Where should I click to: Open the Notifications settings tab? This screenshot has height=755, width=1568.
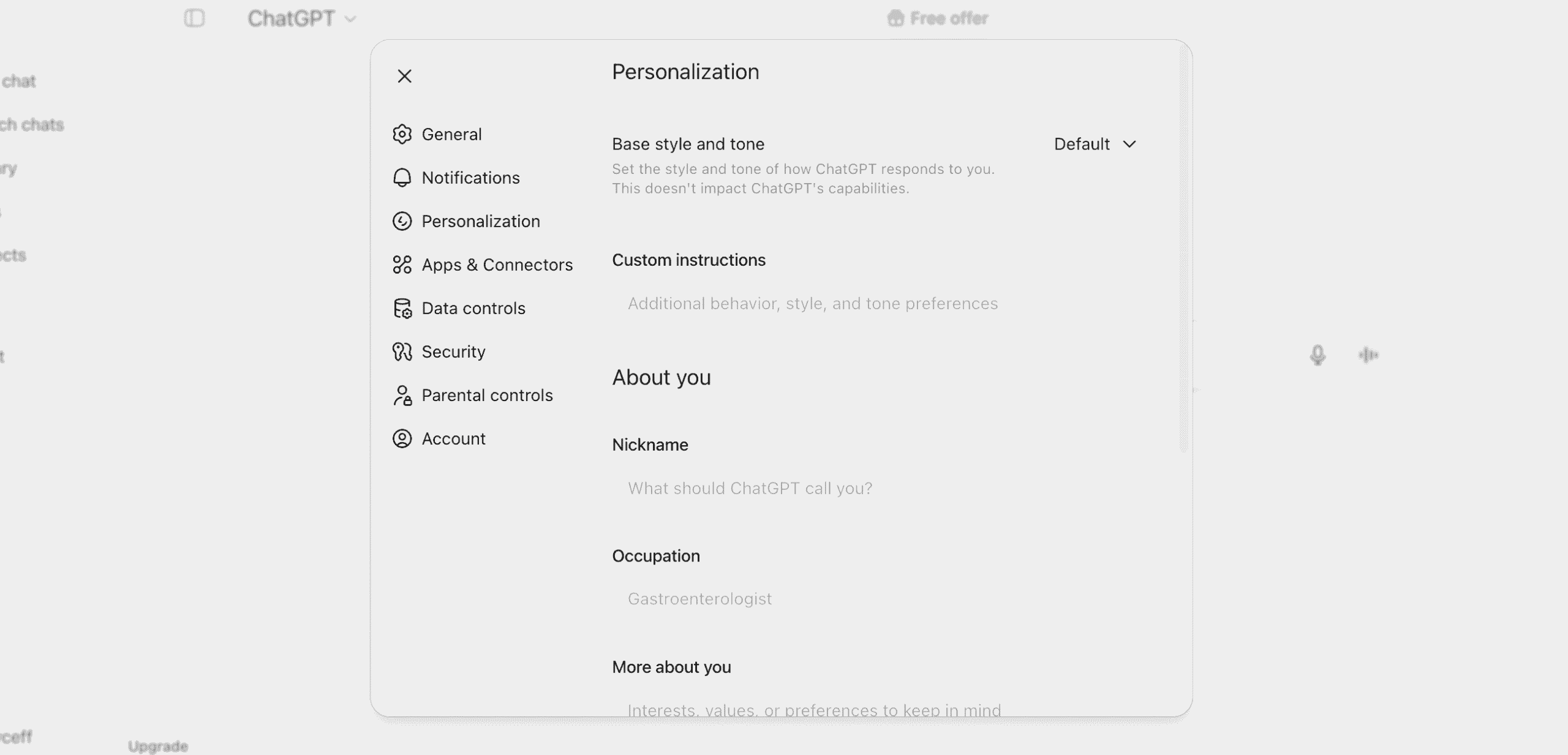point(470,178)
